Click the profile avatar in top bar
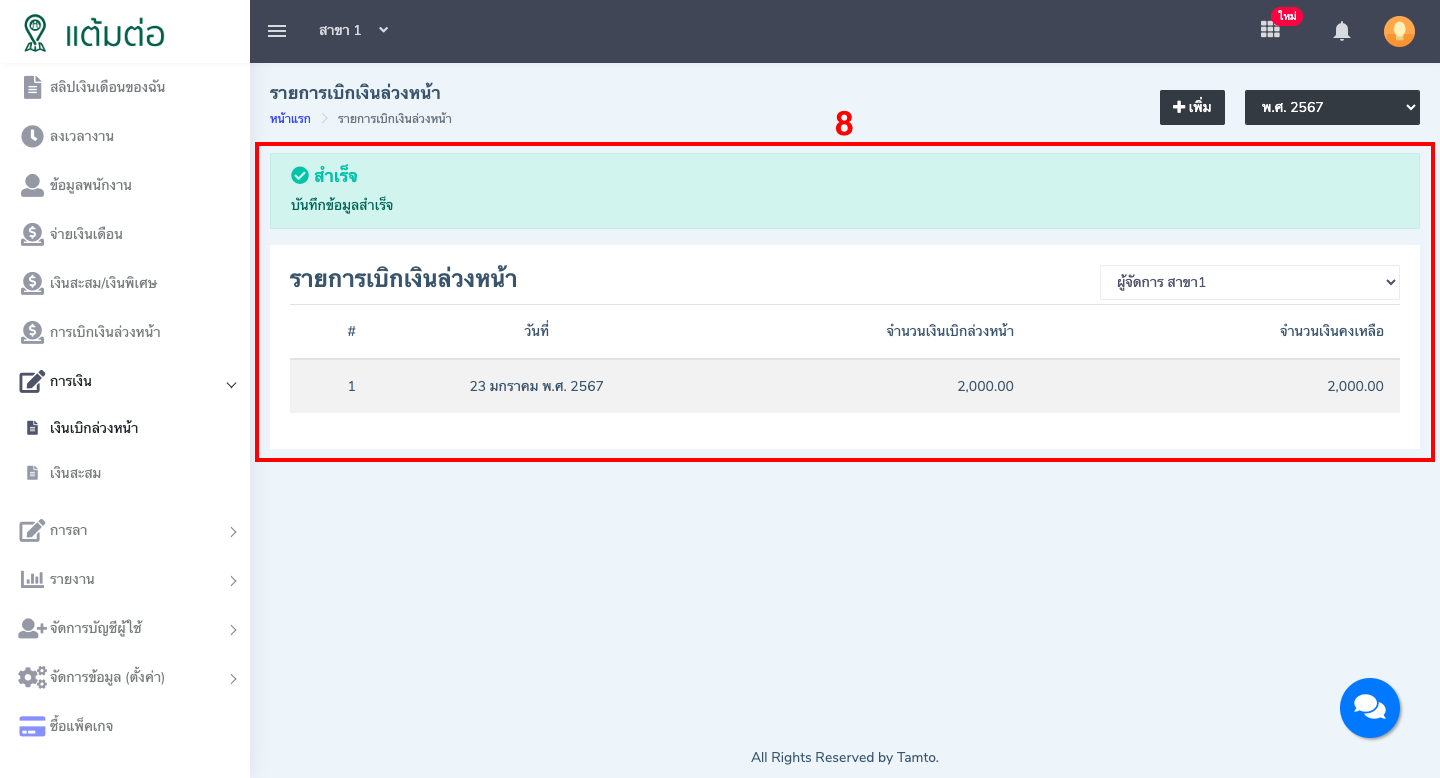 point(1398,30)
